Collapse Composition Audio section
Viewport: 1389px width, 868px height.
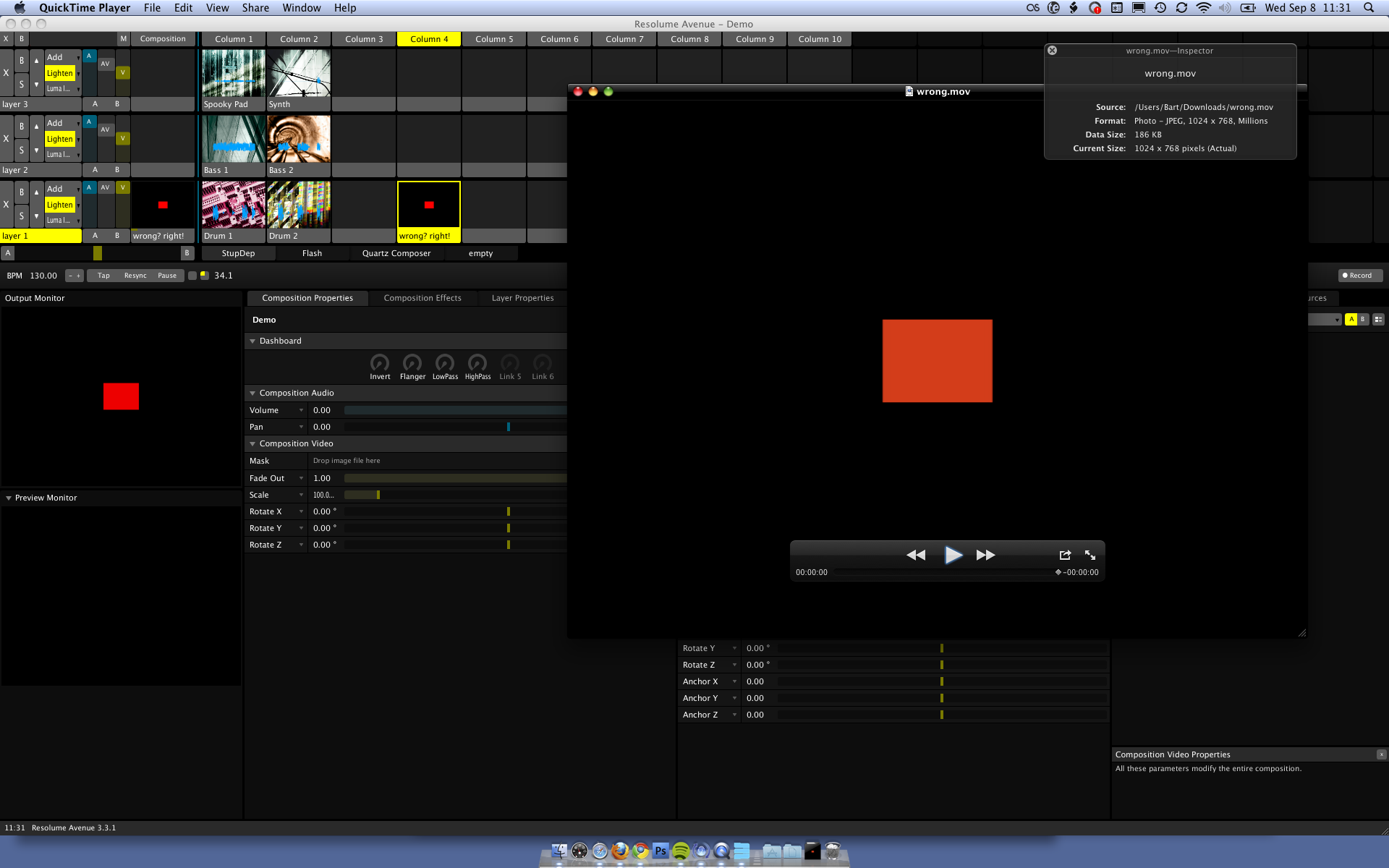pos(252,393)
